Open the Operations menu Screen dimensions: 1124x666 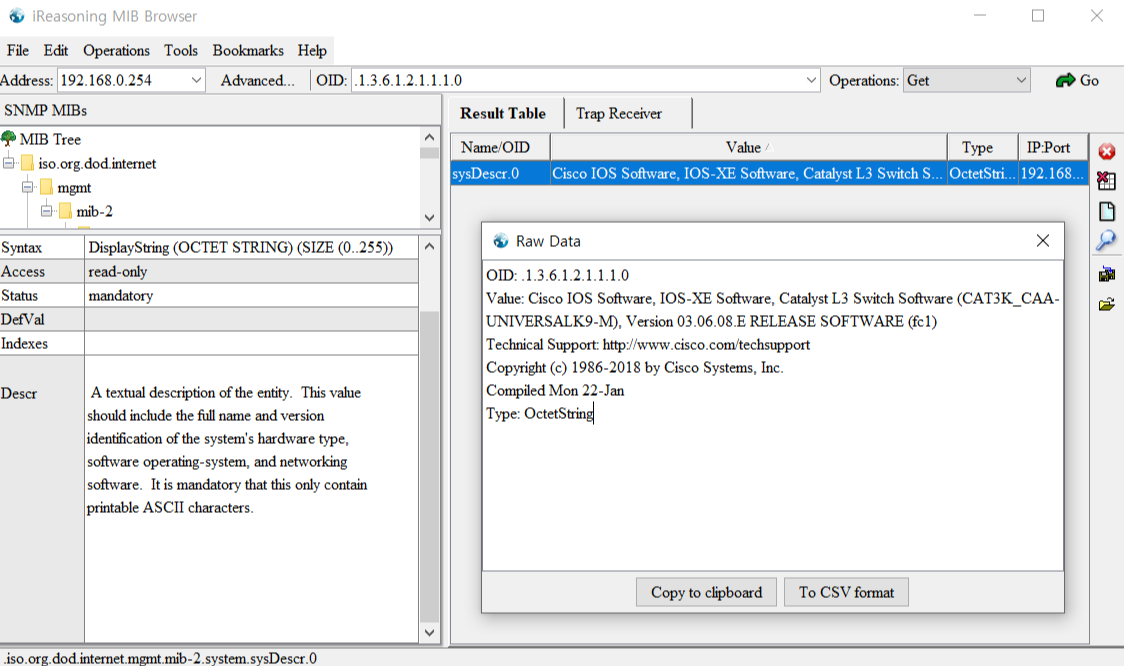point(116,50)
